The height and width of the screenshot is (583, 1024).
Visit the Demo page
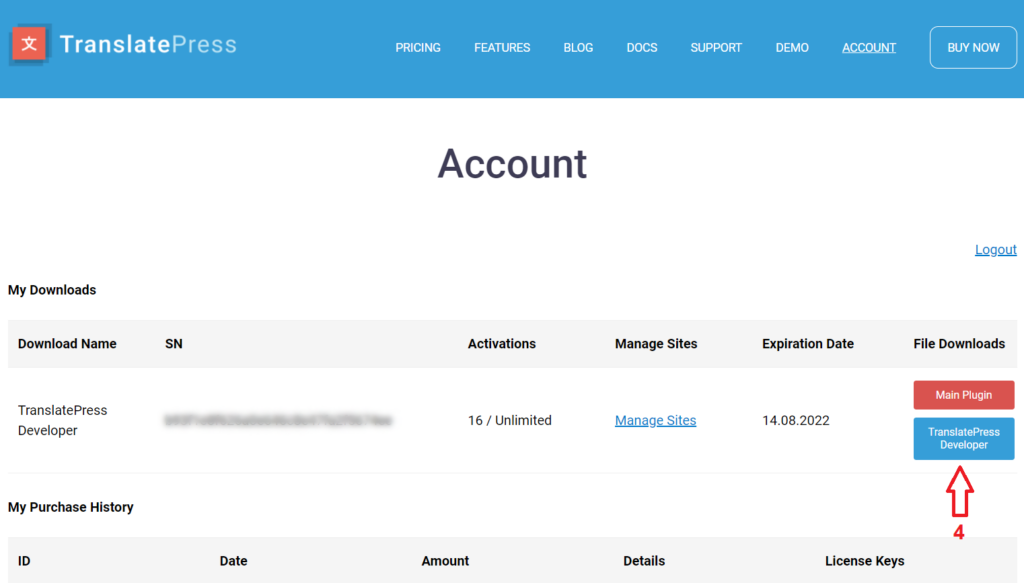(x=792, y=48)
